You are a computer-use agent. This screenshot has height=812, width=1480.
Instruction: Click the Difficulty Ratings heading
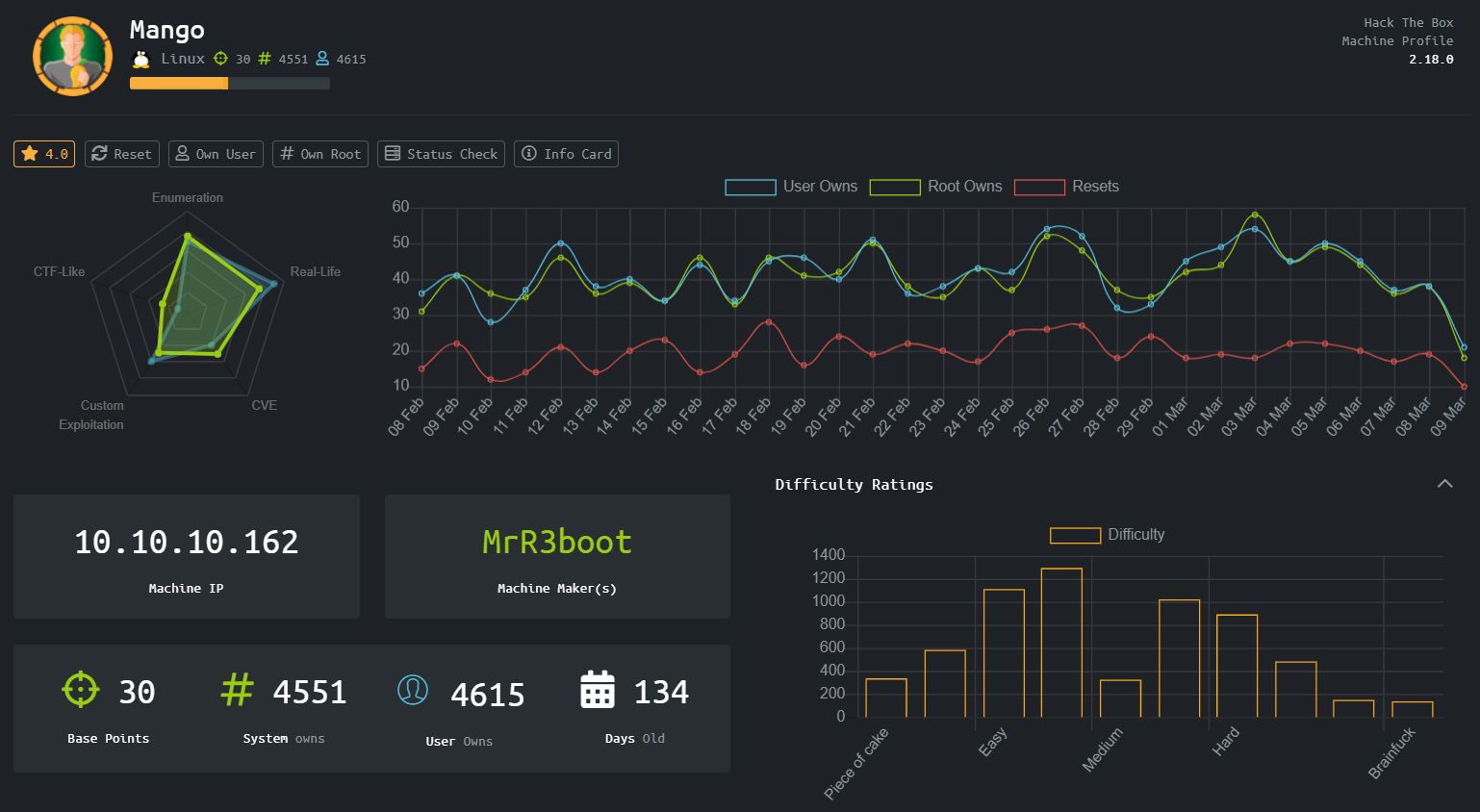pyautogui.click(x=854, y=485)
